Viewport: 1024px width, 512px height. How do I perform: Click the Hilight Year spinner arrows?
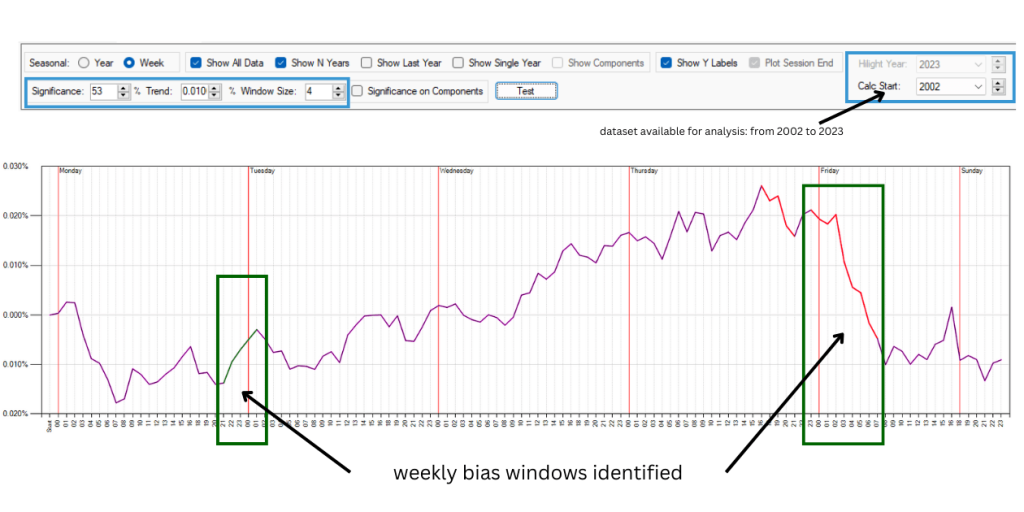tap(998, 64)
